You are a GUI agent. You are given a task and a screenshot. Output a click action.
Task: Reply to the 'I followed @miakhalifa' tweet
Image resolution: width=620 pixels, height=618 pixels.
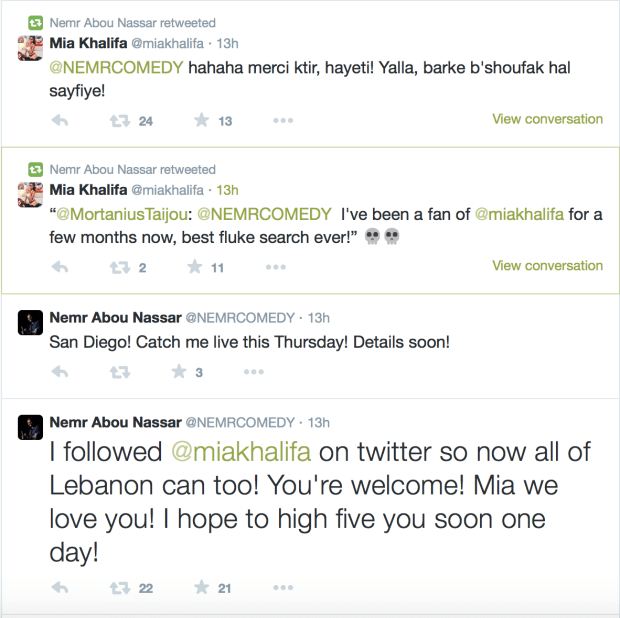[59, 588]
